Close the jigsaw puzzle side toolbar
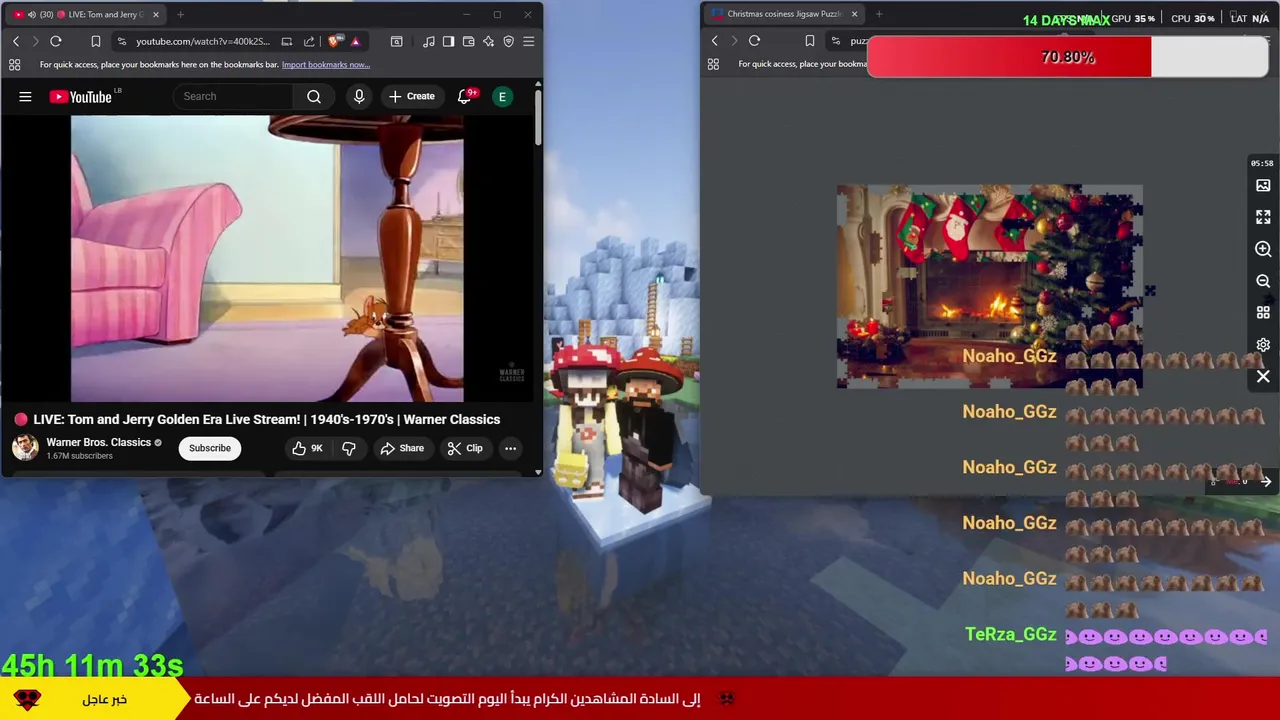This screenshot has width=1280, height=720. (x=1263, y=377)
